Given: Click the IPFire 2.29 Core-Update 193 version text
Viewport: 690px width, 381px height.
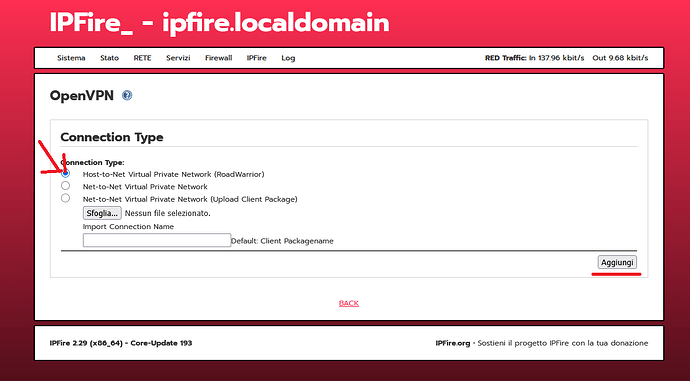Looking at the screenshot, I should pyautogui.click(x=121, y=343).
